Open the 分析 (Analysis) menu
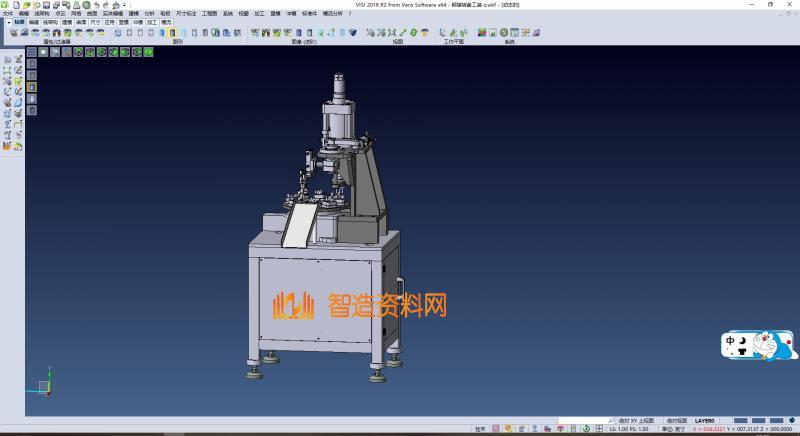Viewport: 800px width, 436px height. pos(149,13)
